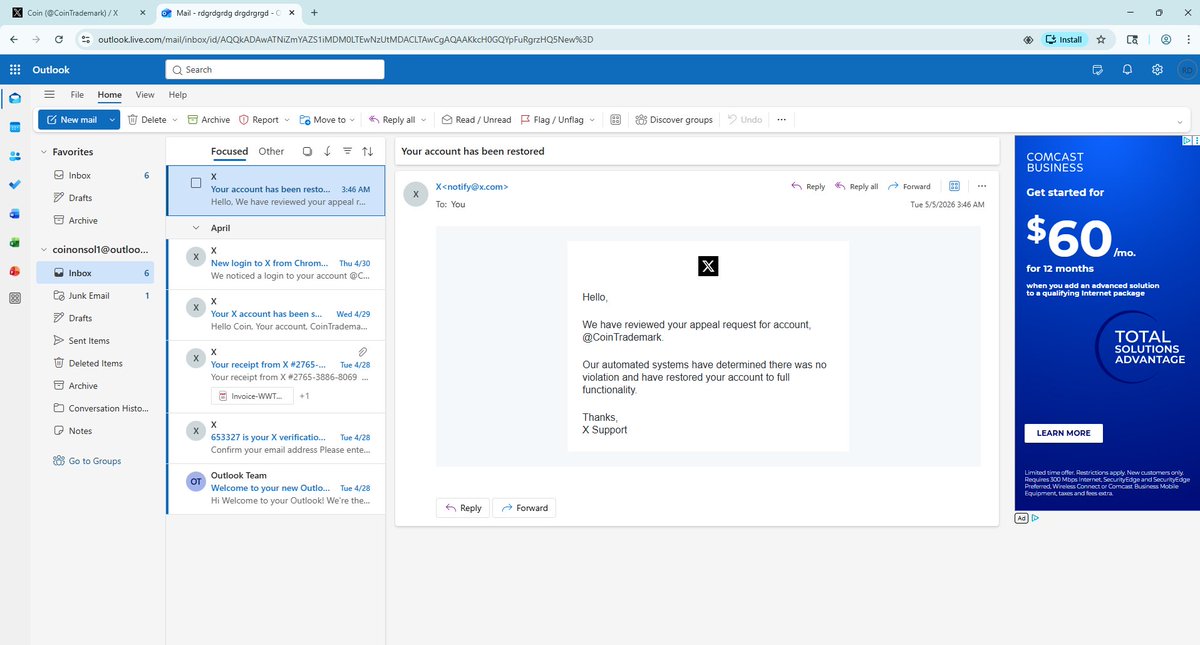Viewport: 1200px width, 645px height.
Task: Click the attachment paperclip on receipt email
Action: [362, 352]
